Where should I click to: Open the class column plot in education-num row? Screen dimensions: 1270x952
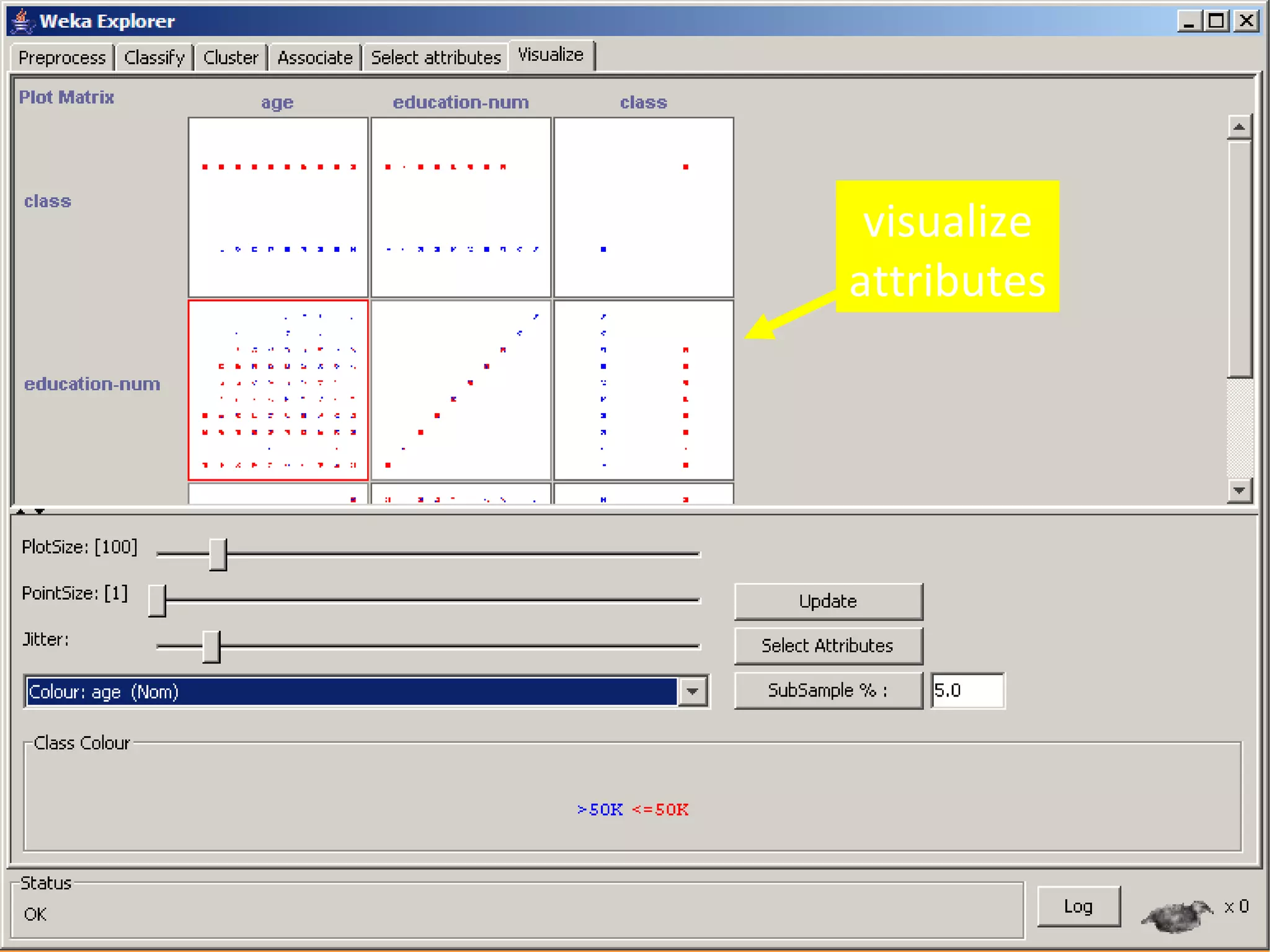644,390
